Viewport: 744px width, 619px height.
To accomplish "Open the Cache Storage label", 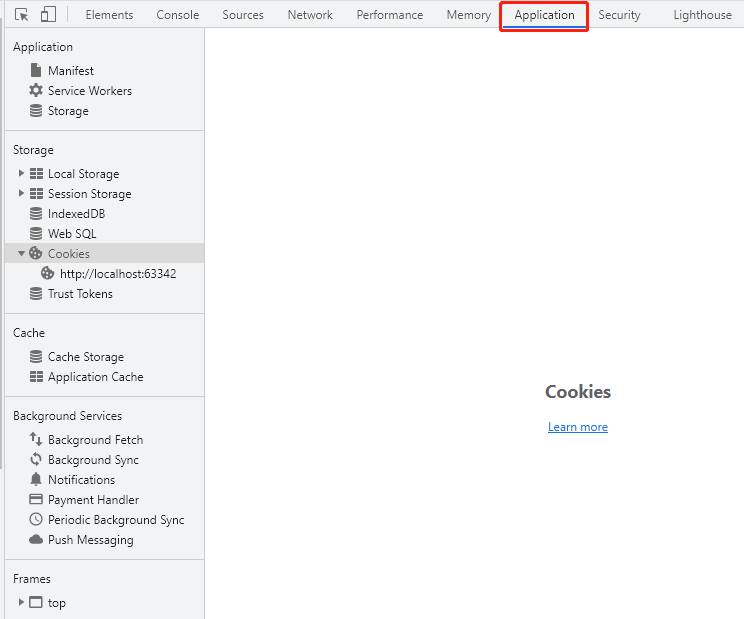I will click(86, 357).
